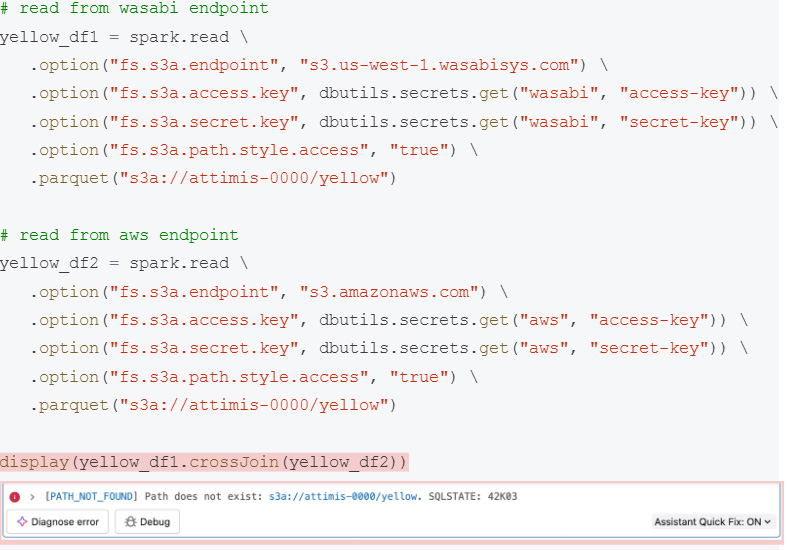Viewport: 788px width, 550px height.
Task: Click the first .parquet path line under yellow_df1
Action: pyautogui.click(x=213, y=178)
